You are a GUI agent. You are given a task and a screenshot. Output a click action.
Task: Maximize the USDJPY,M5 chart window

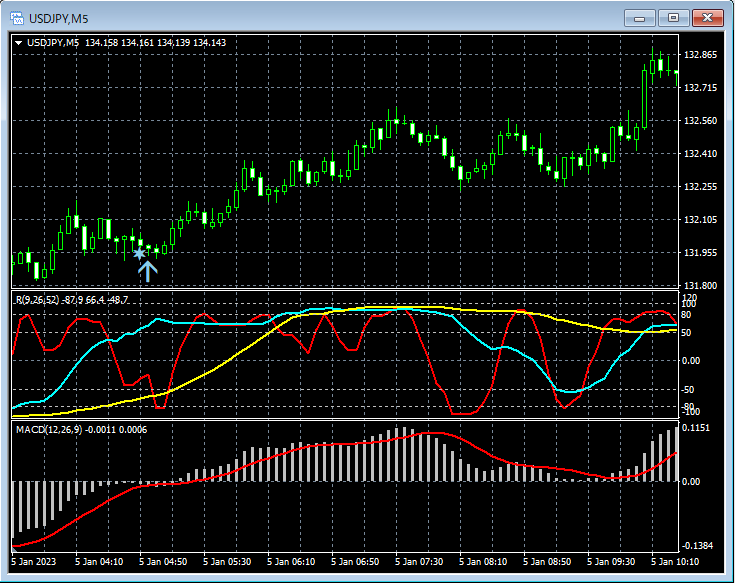tap(673, 18)
